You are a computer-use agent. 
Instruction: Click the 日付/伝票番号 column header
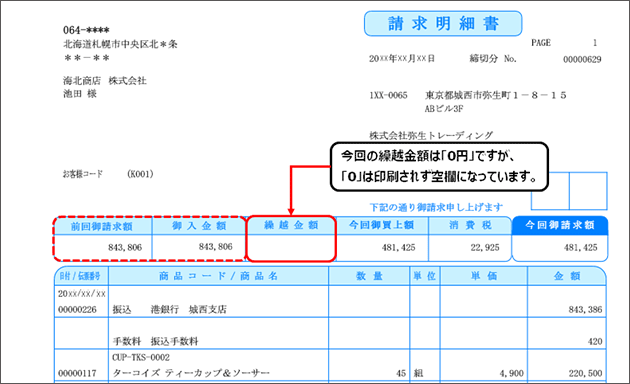point(80,276)
